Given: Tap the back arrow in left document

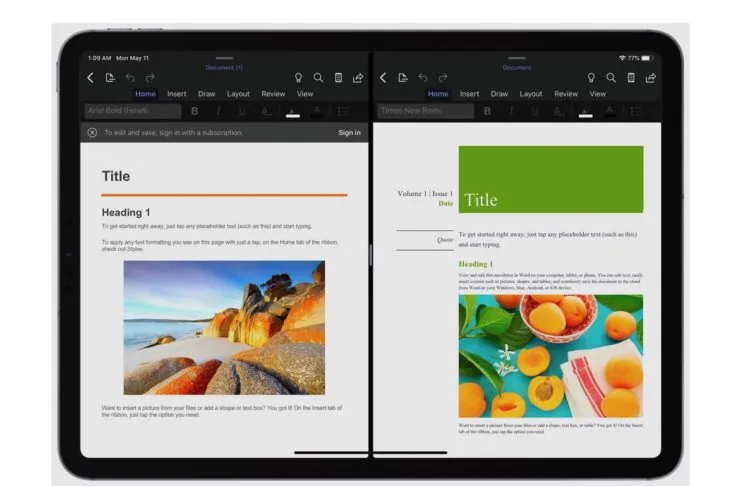Looking at the screenshot, I should [90, 78].
